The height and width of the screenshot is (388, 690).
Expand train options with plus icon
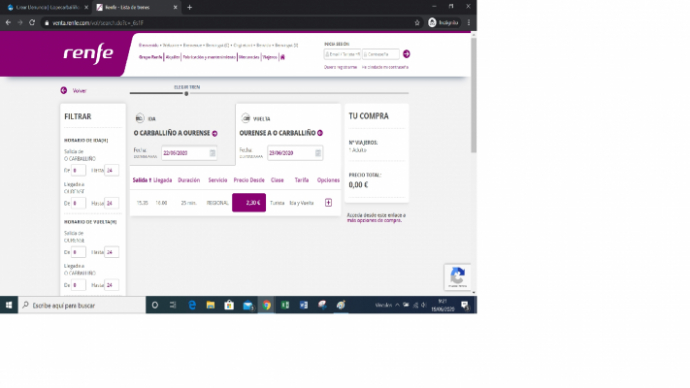point(328,202)
